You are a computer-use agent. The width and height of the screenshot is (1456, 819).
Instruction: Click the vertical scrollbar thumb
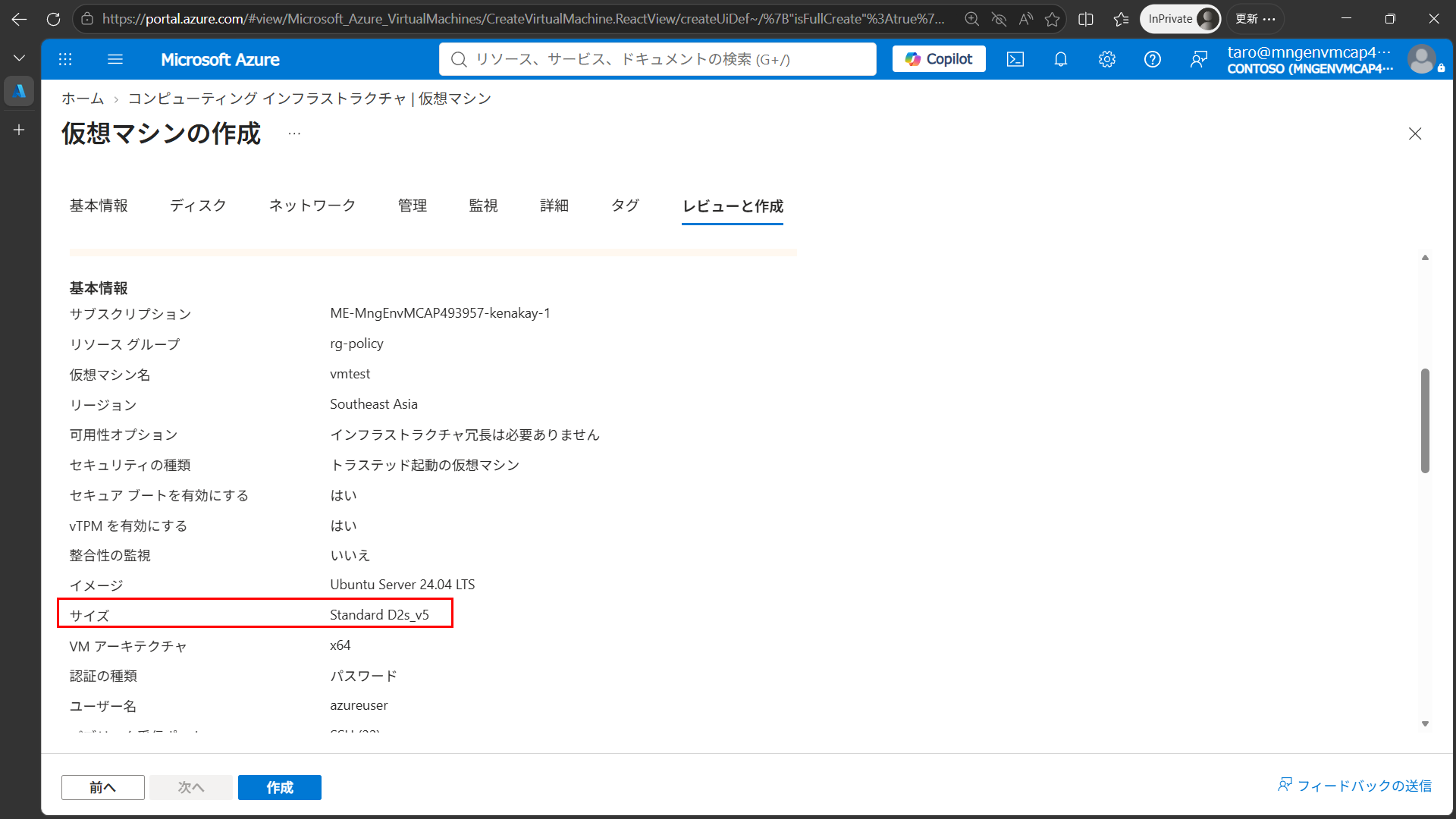pos(1425,421)
